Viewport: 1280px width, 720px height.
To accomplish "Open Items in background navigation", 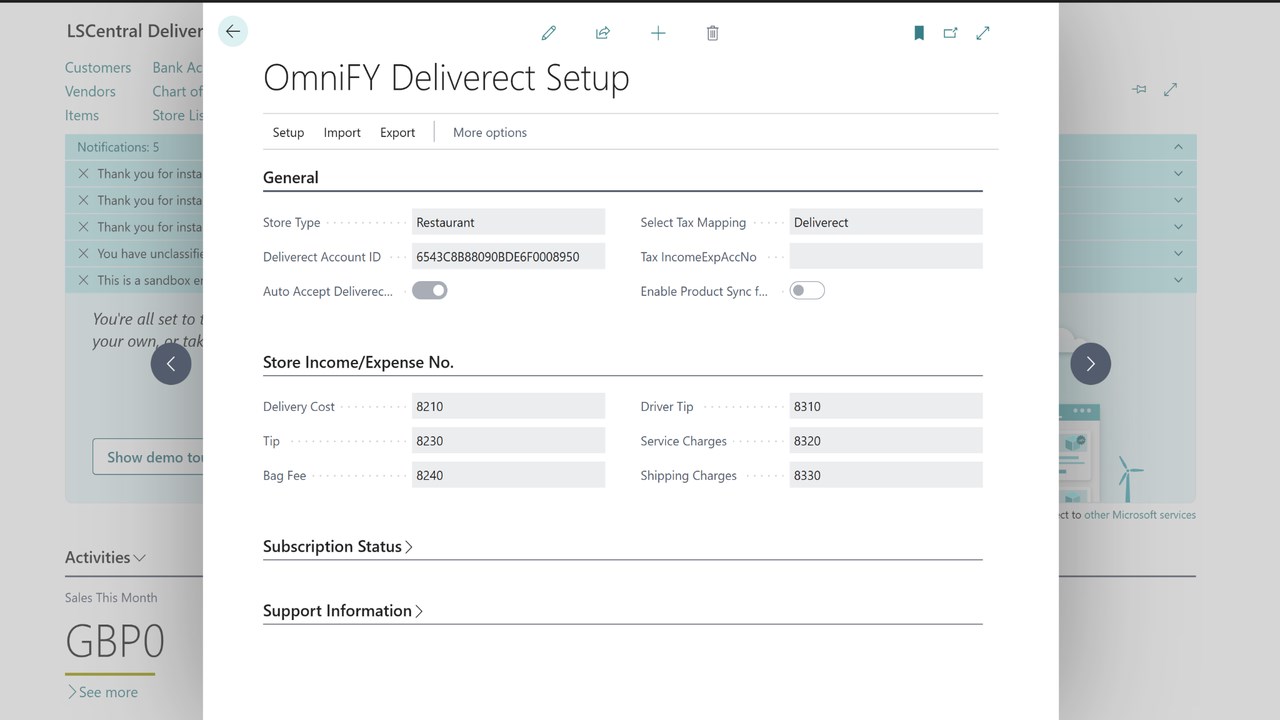I will (82, 115).
